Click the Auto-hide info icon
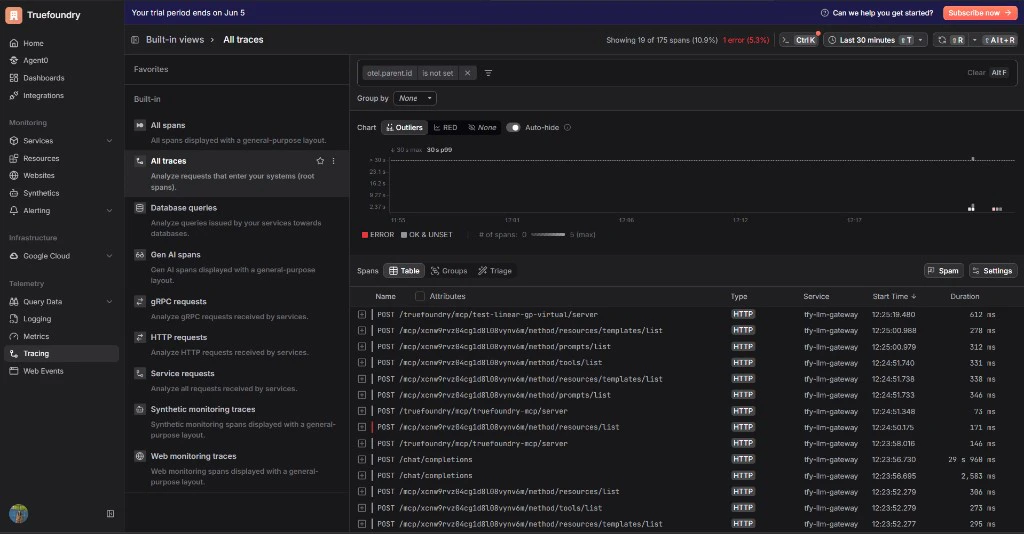The height and width of the screenshot is (534, 1024). (568, 127)
